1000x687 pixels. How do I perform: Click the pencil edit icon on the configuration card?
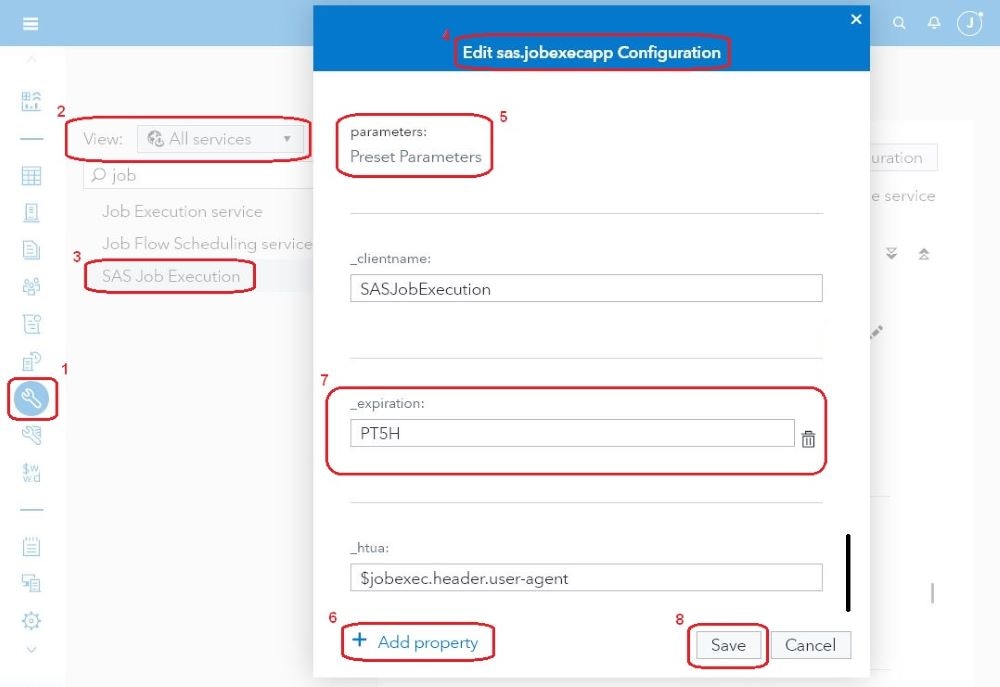[876, 331]
